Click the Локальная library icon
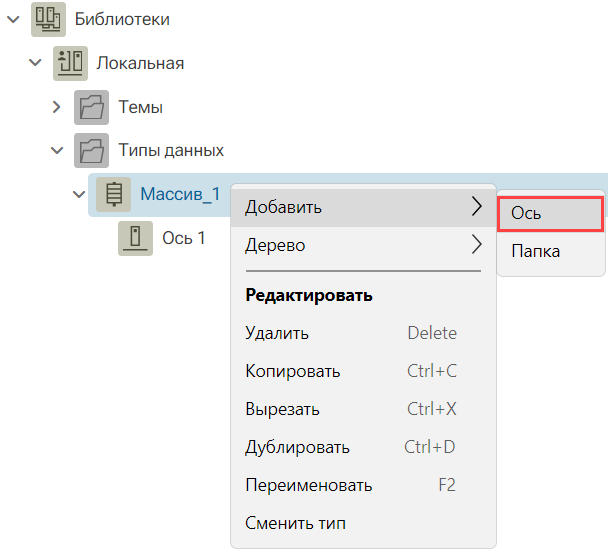Image resolution: width=608 pixels, height=552 pixels. pyautogui.click(x=70, y=63)
